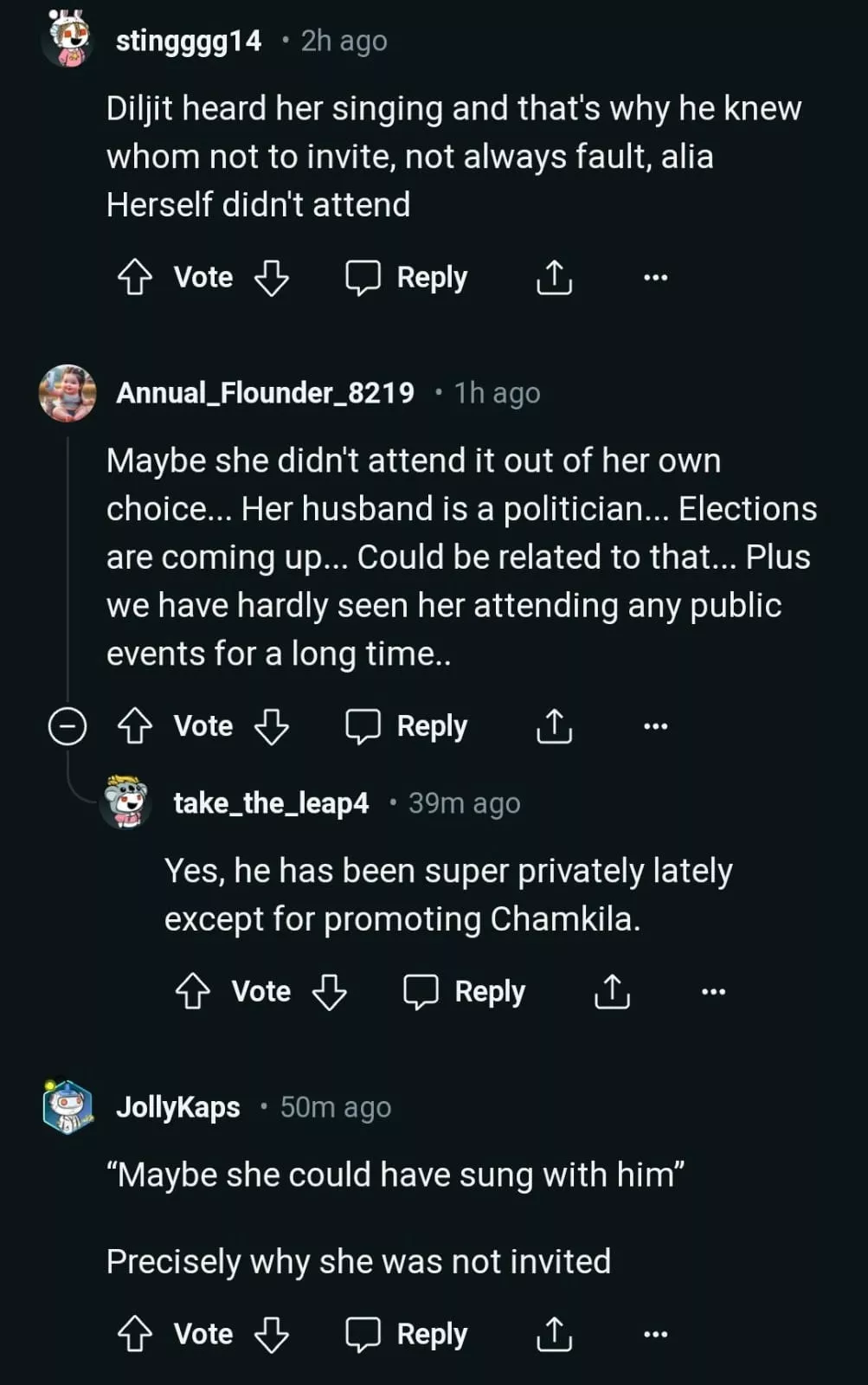Image resolution: width=868 pixels, height=1385 pixels.
Task: Downvote Annual_Flounder_8219's comment
Action: (x=272, y=726)
